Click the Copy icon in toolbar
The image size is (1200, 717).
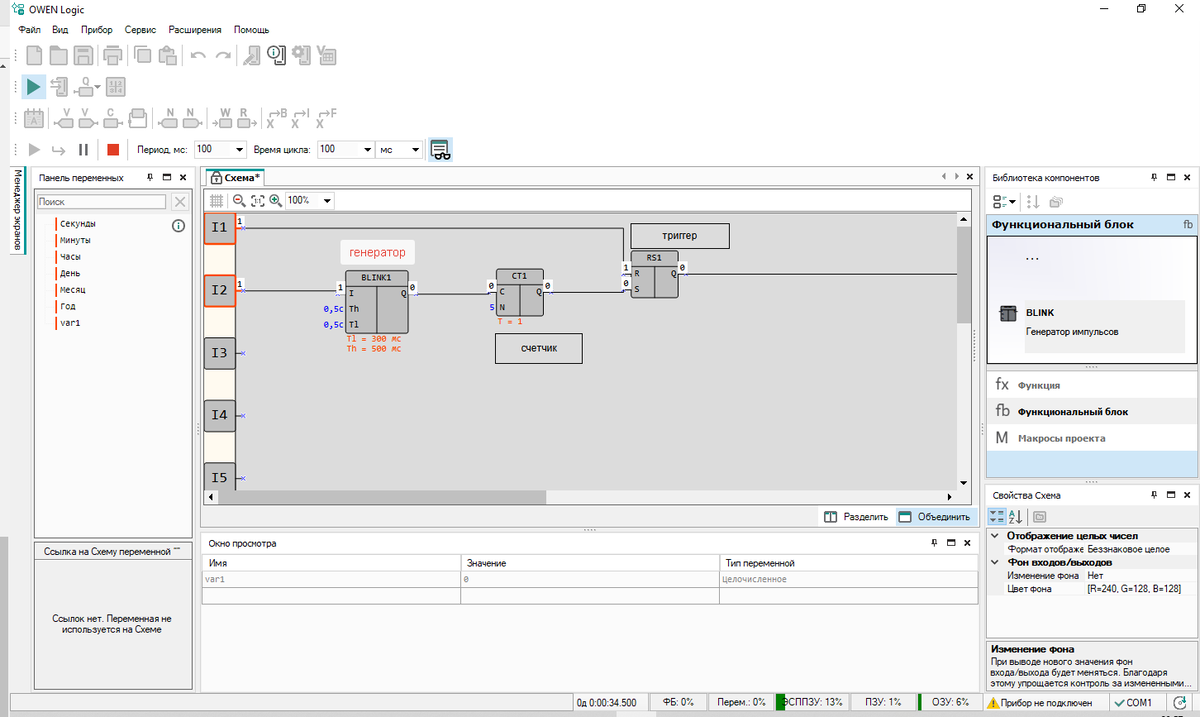coord(143,55)
